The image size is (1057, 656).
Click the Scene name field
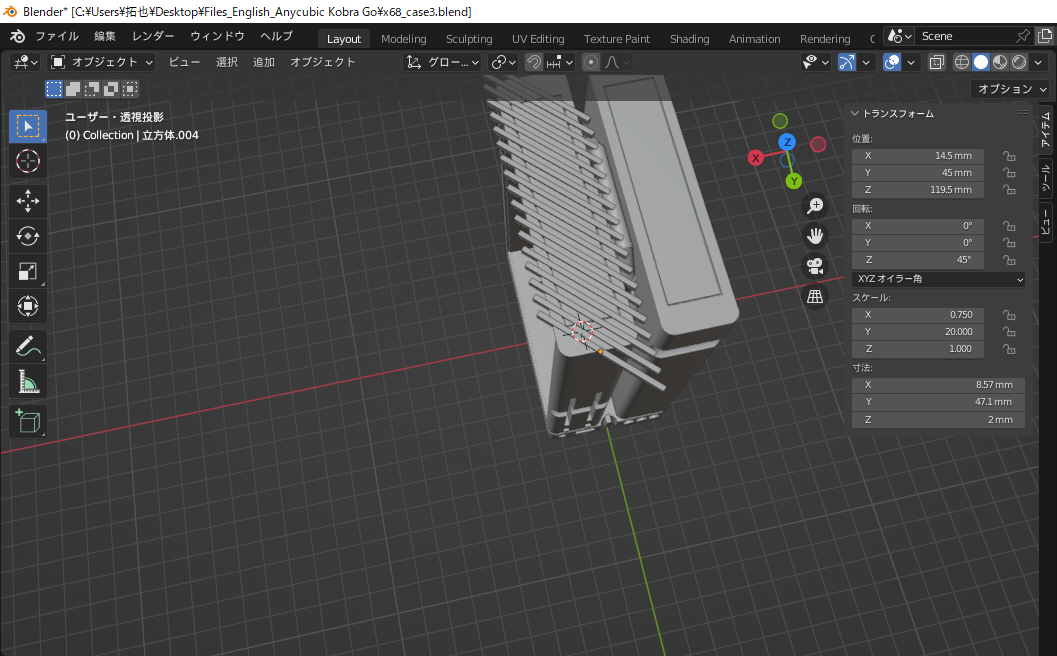tap(965, 36)
